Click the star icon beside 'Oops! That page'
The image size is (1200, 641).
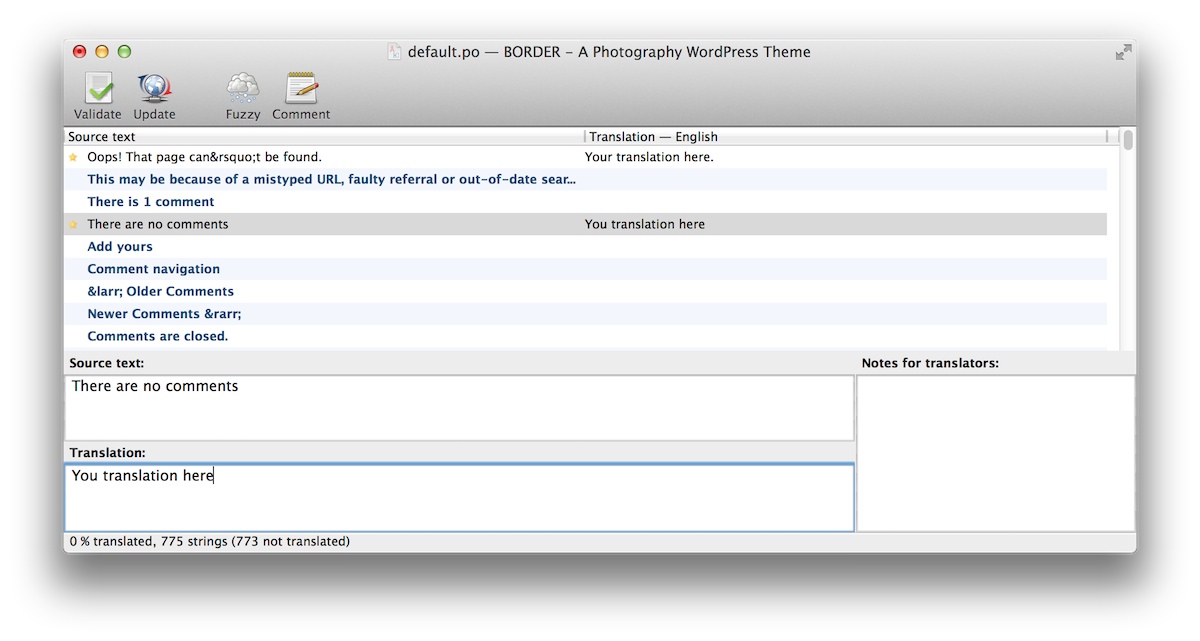(73, 157)
